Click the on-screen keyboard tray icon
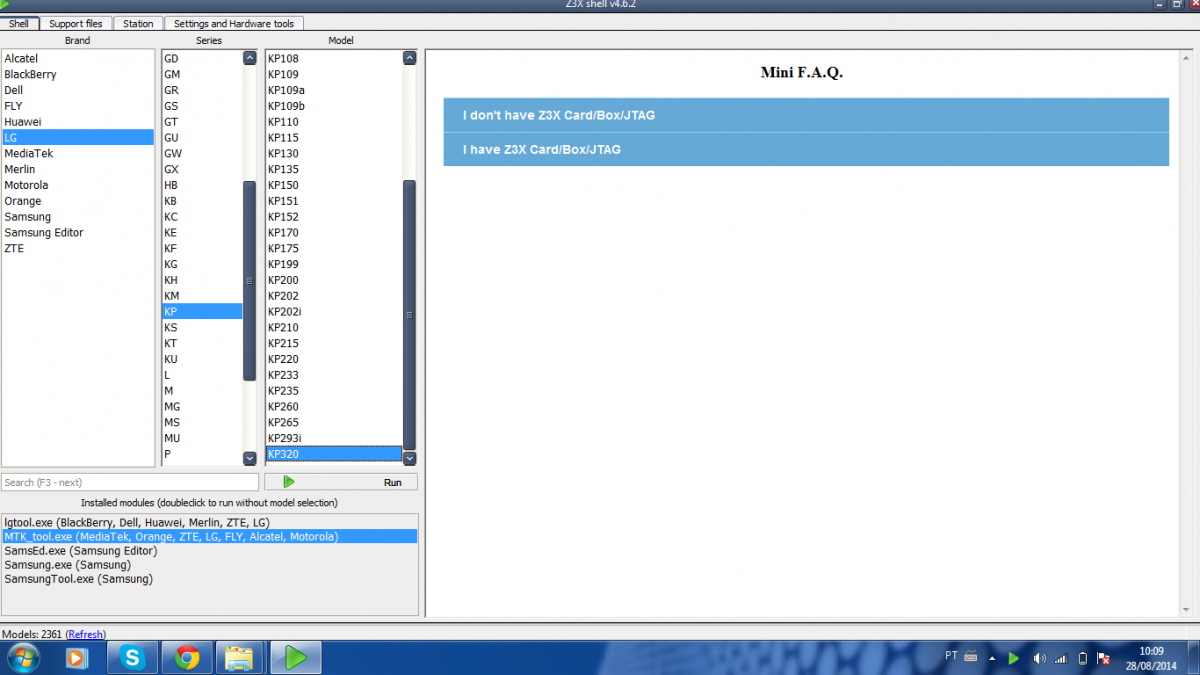The height and width of the screenshot is (675, 1200). coord(970,657)
